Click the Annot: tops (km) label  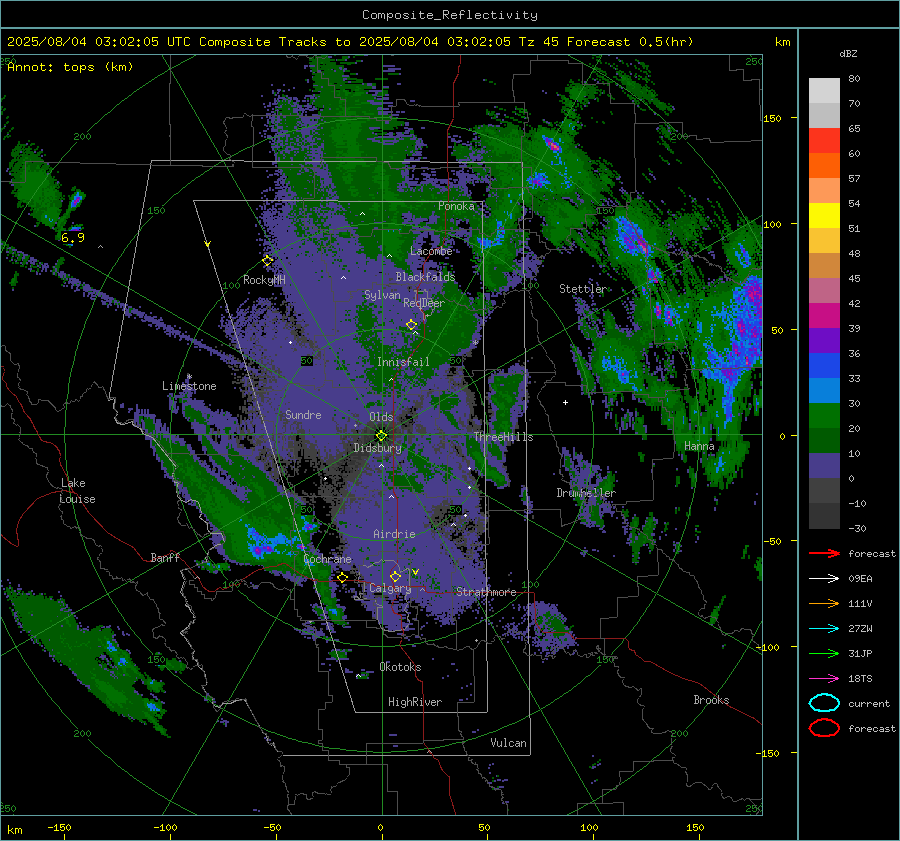pyautogui.click(x=70, y=67)
